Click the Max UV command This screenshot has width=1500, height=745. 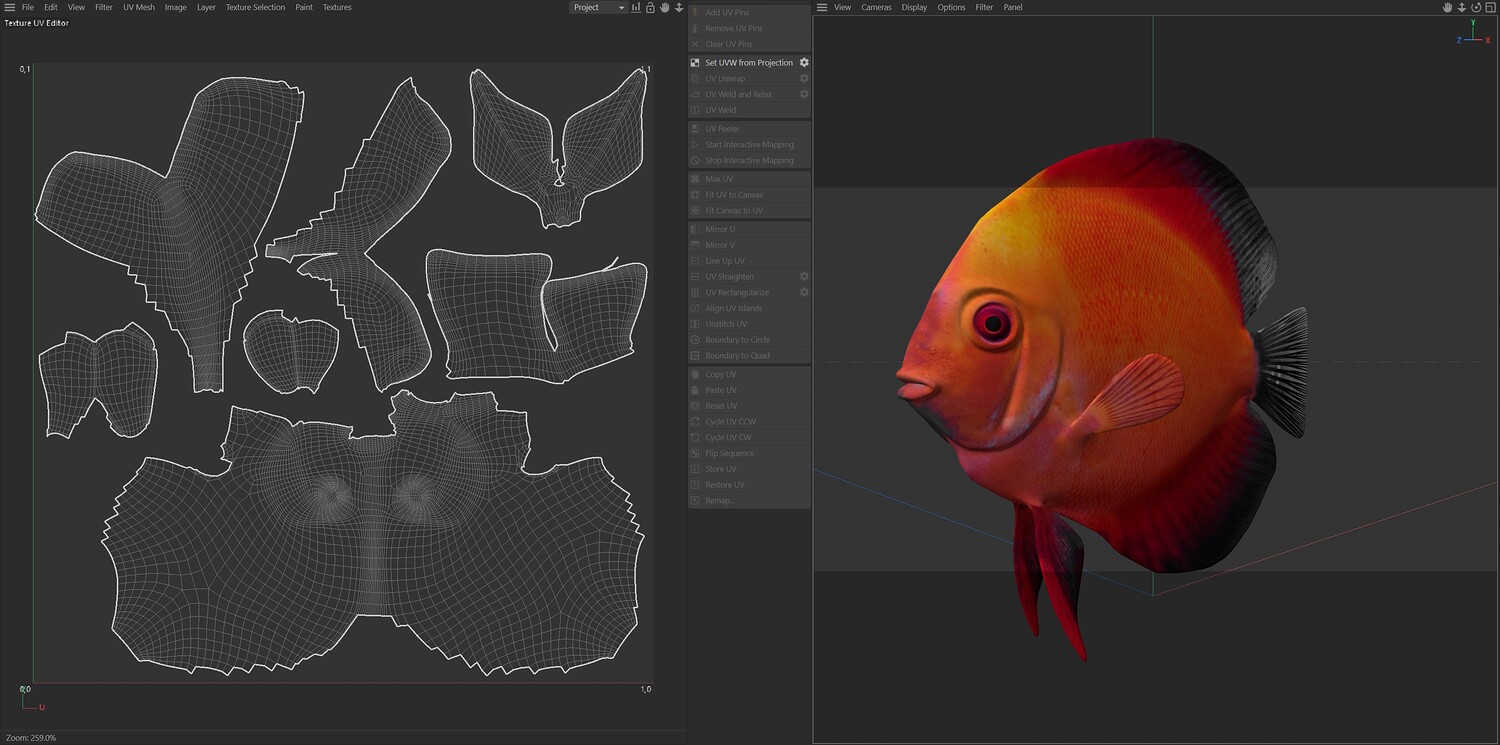click(749, 179)
